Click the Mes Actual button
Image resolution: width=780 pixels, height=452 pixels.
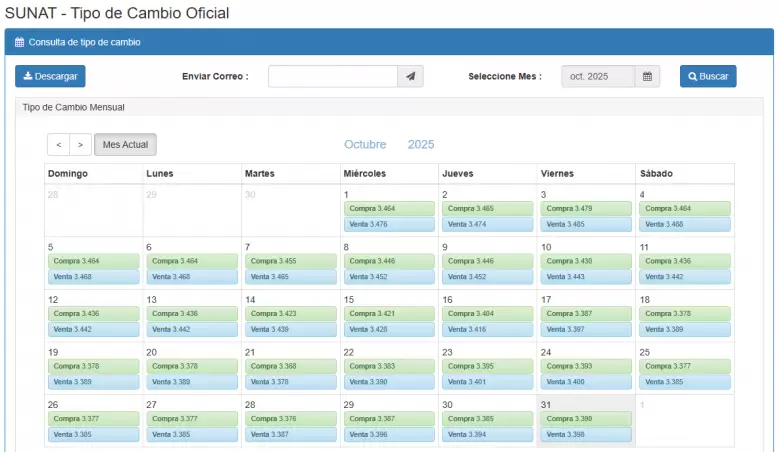coord(125,145)
